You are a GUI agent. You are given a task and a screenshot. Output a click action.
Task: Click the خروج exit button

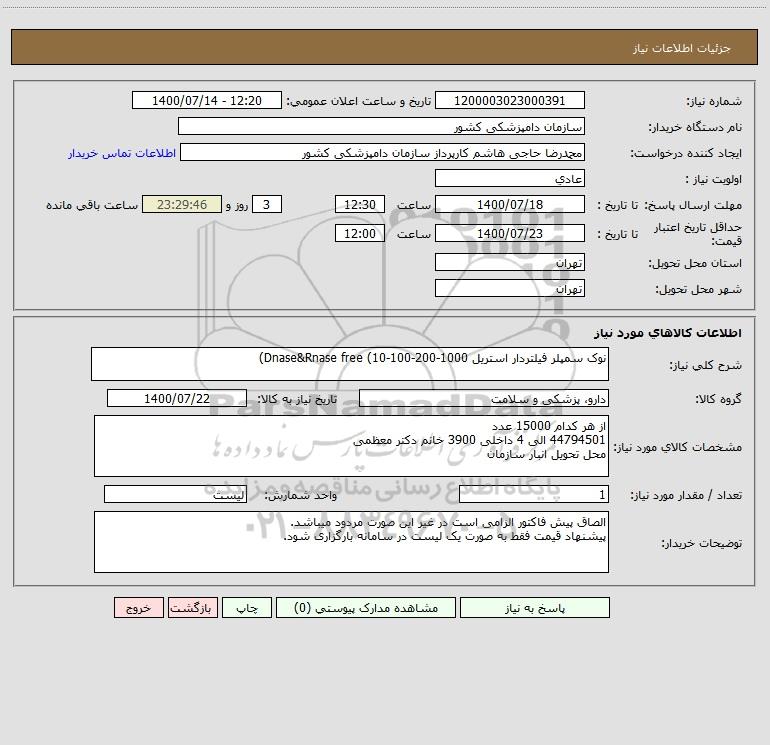click(138, 607)
